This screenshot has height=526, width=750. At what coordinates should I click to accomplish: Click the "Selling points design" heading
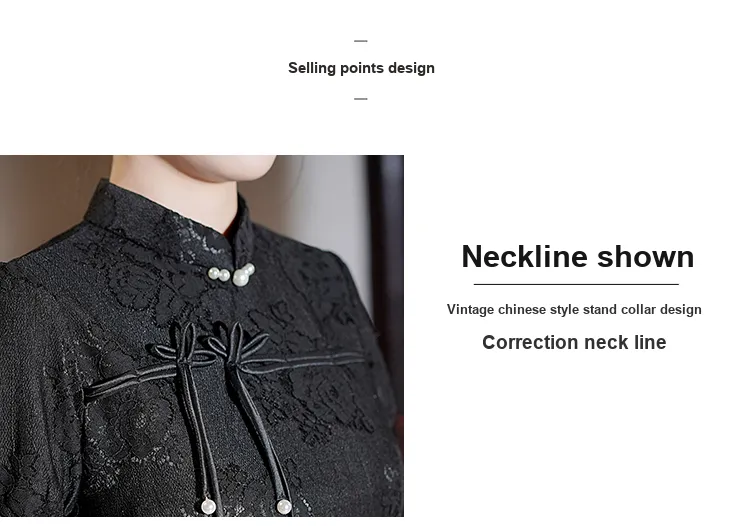click(x=361, y=68)
